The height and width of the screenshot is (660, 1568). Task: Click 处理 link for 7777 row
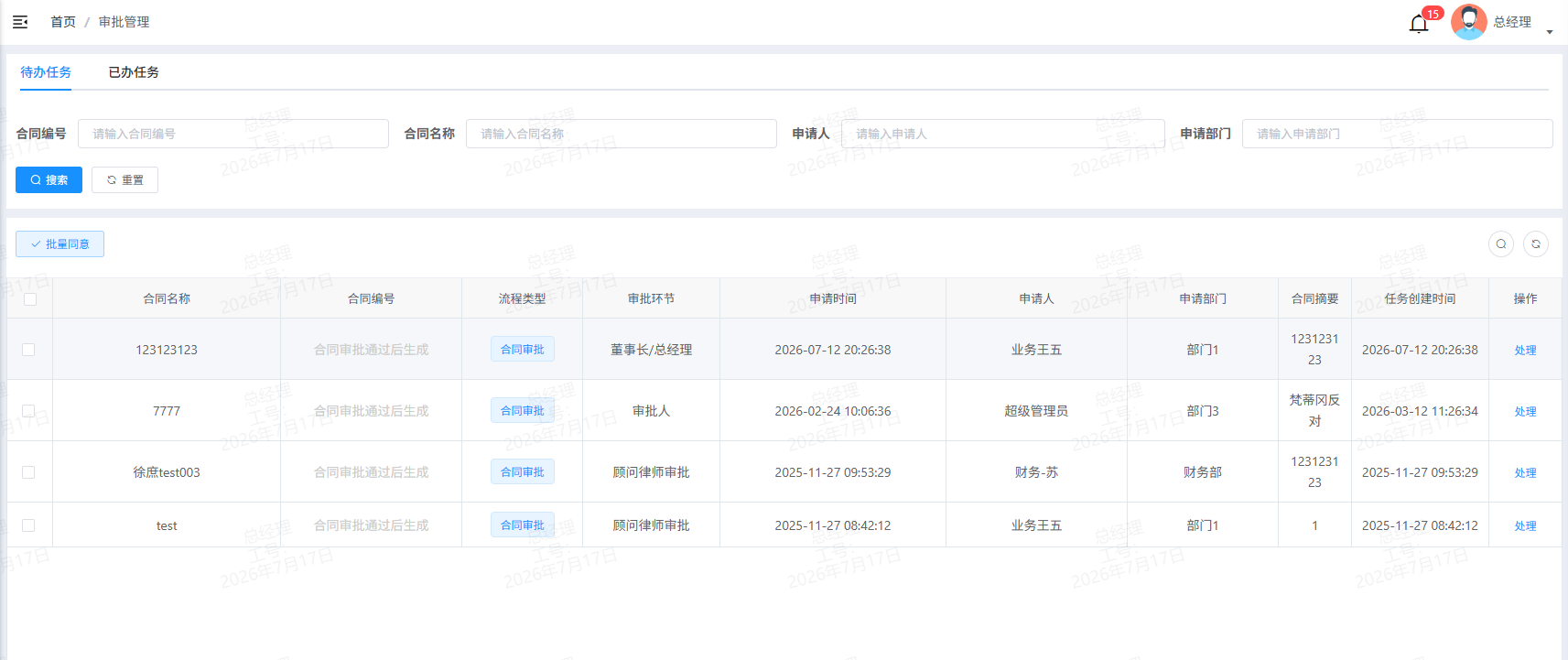pyautogui.click(x=1525, y=411)
